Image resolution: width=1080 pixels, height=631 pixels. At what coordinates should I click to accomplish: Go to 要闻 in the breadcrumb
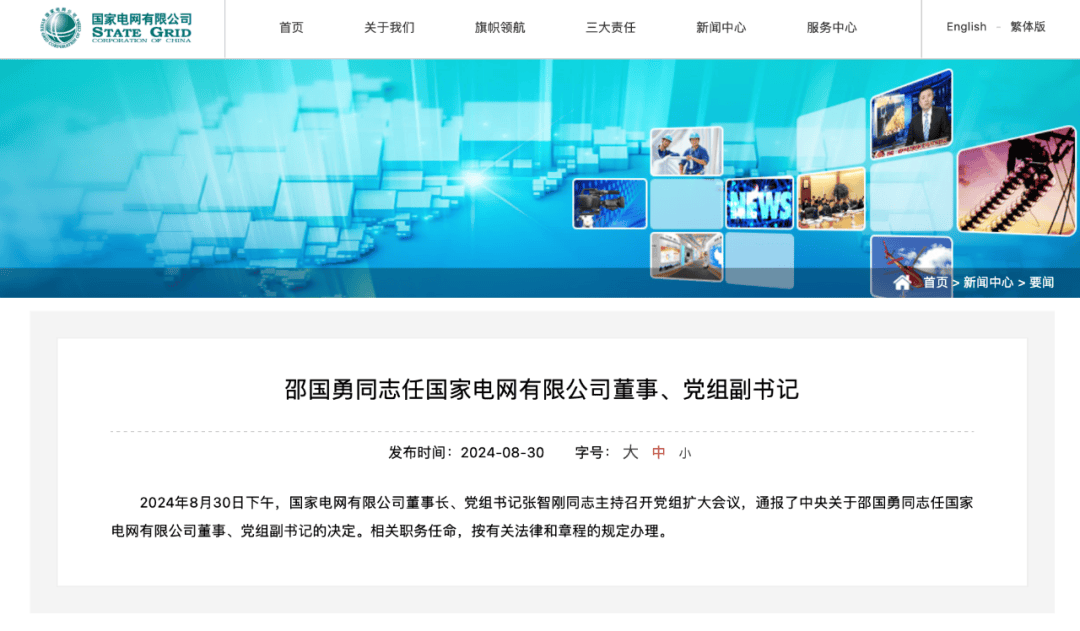click(x=1041, y=282)
